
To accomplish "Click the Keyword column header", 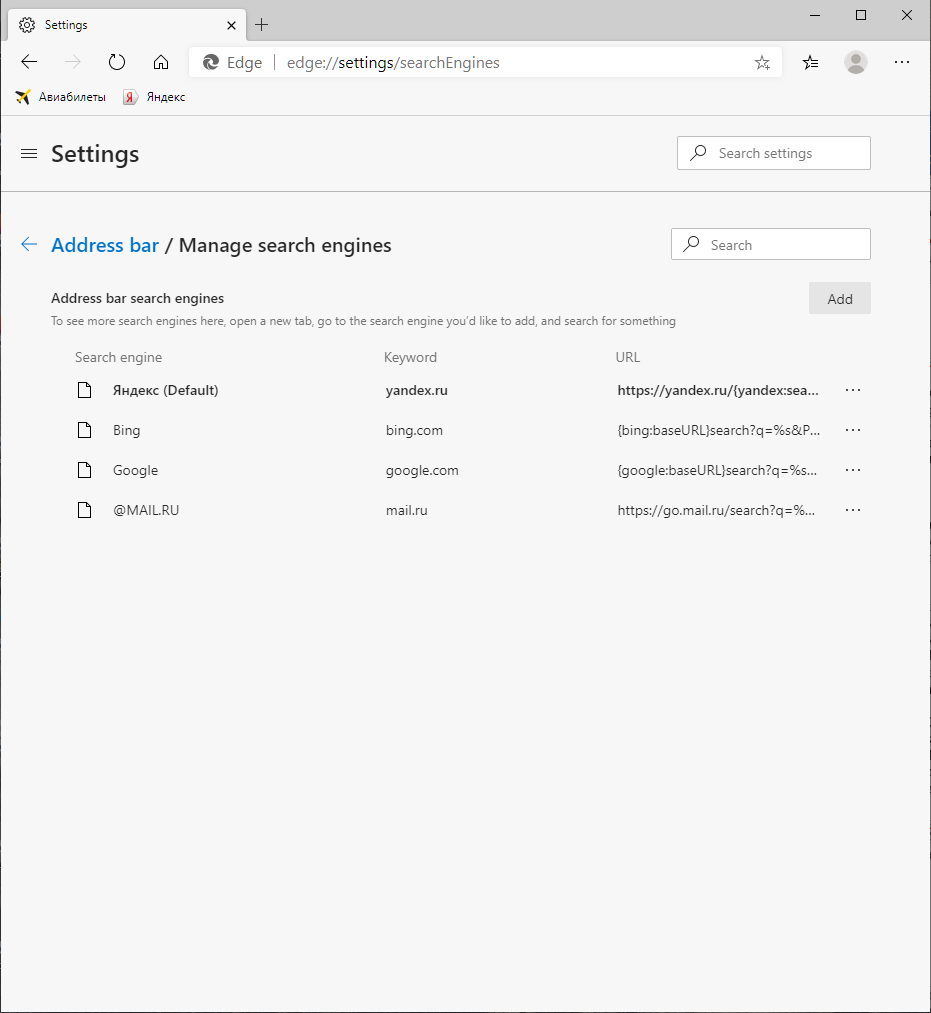I will click(x=410, y=357).
